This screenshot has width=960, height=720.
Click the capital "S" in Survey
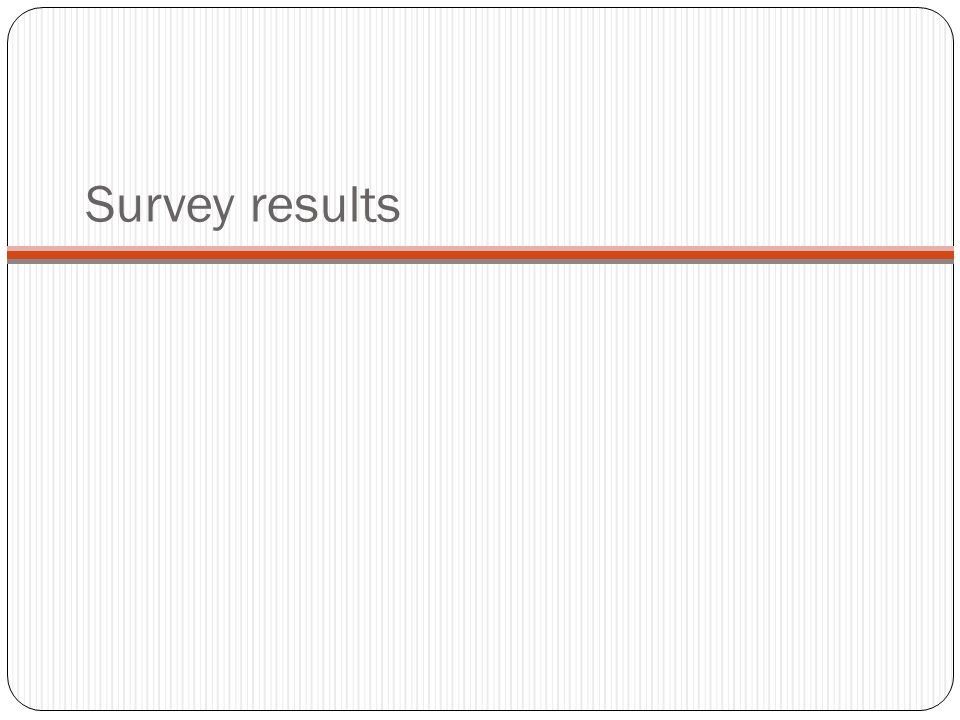100,204
